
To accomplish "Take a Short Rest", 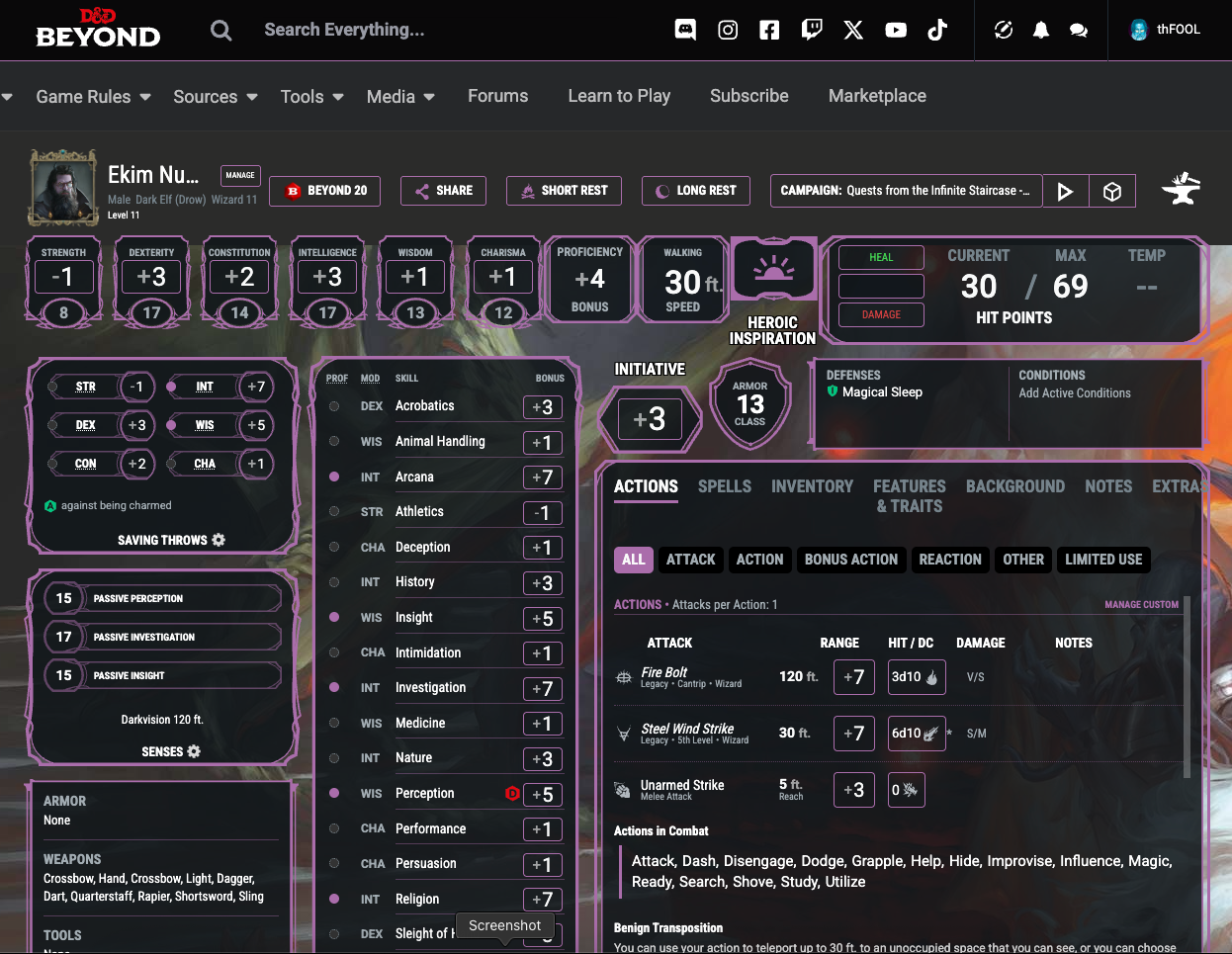I will (564, 191).
